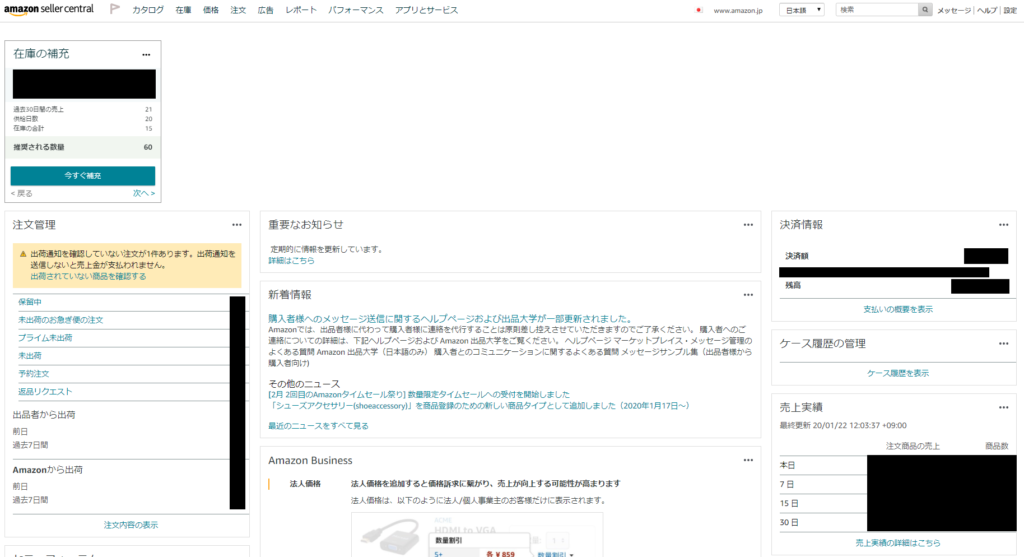Click the 残高 label

793,285
